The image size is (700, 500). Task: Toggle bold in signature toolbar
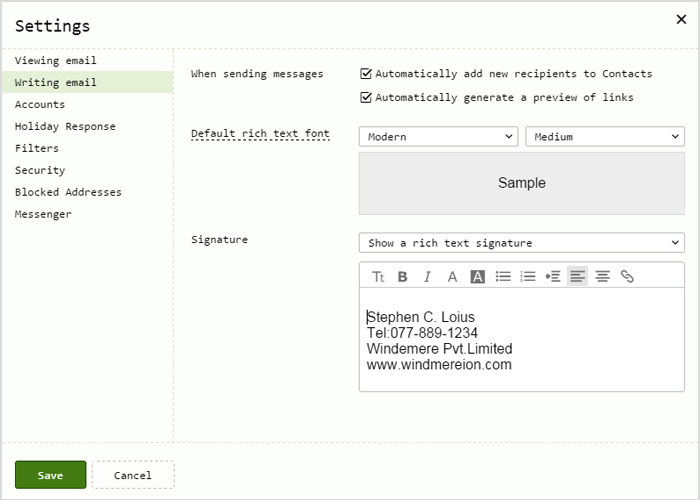402,277
